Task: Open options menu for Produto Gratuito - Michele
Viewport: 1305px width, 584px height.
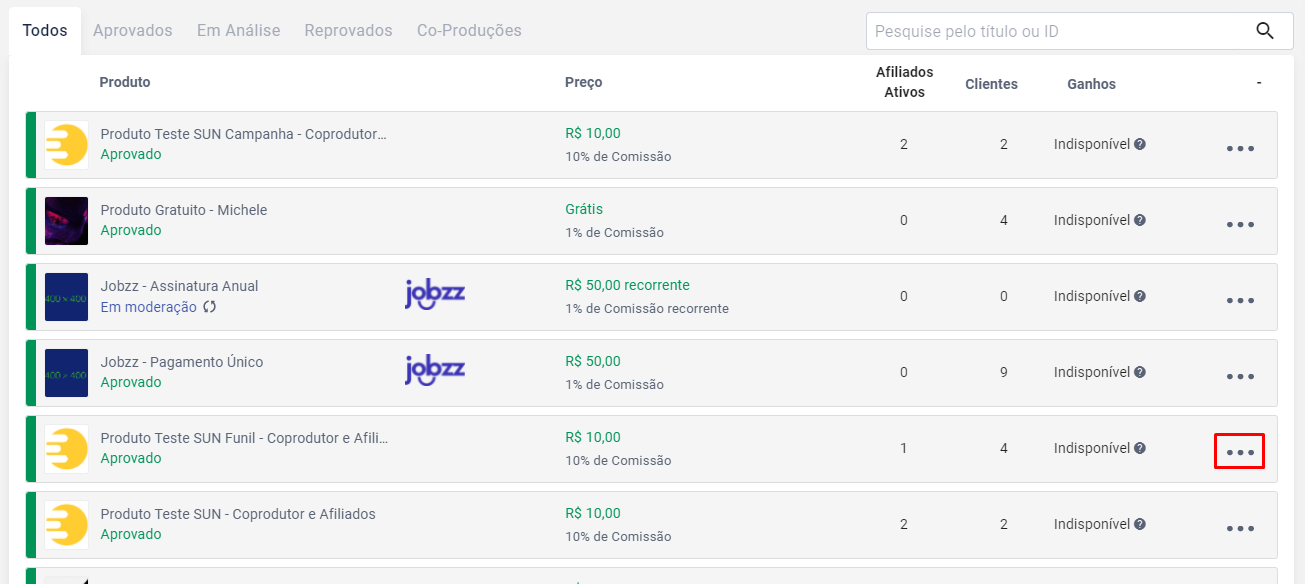Action: [1240, 225]
